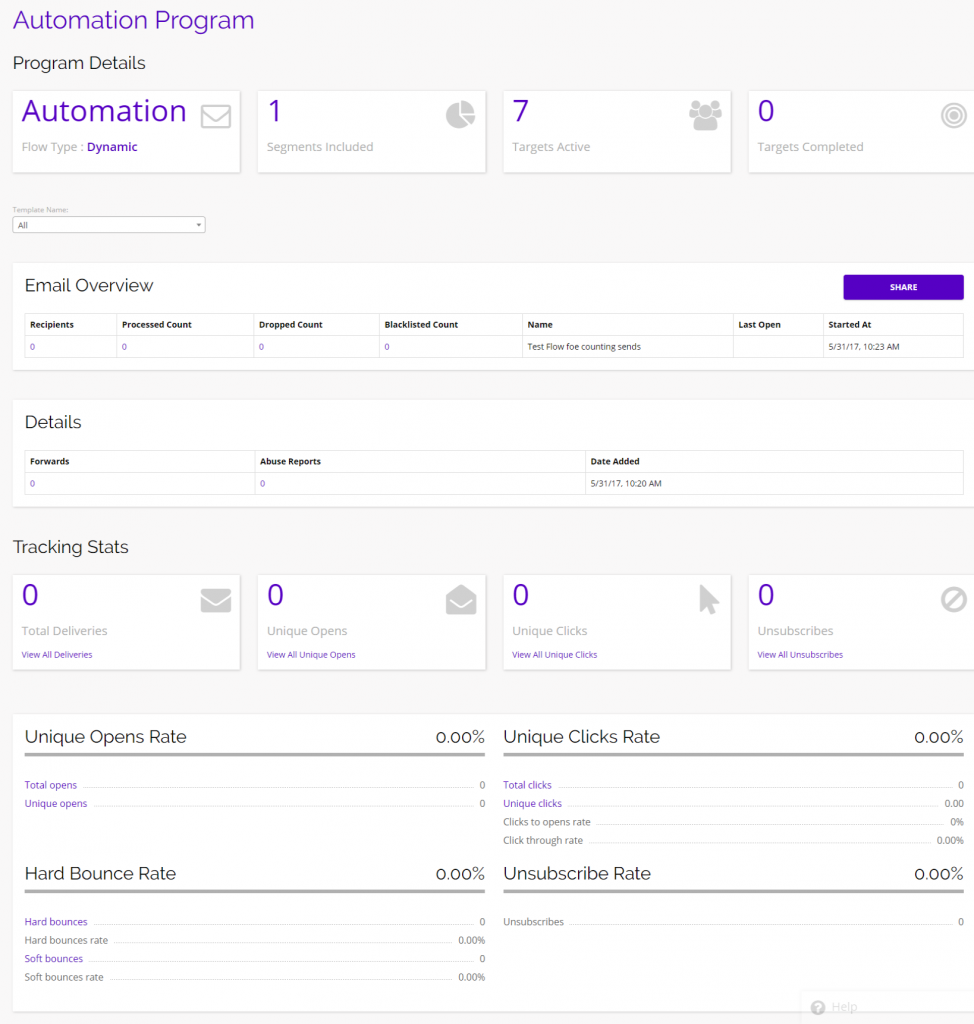Click the SHARE button

[902, 287]
